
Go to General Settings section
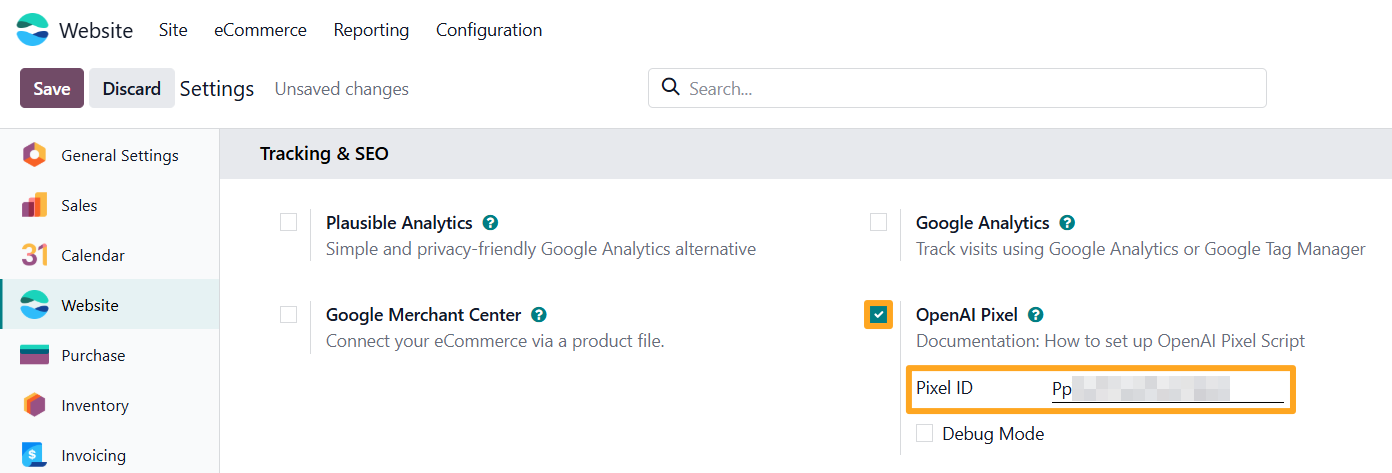[x=110, y=155]
